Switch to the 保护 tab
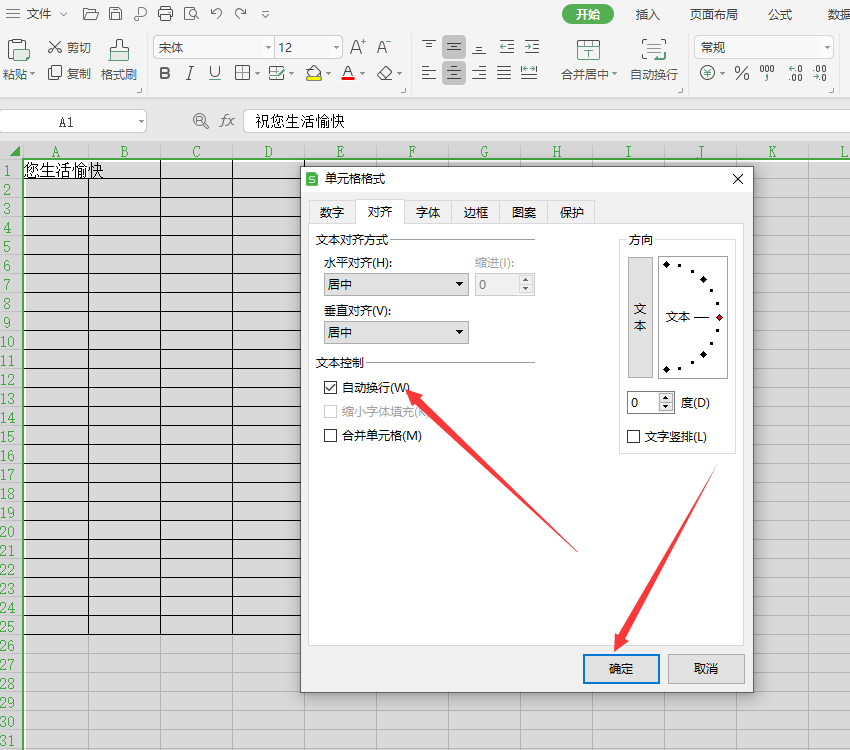The height and width of the screenshot is (750, 850). tap(571, 212)
